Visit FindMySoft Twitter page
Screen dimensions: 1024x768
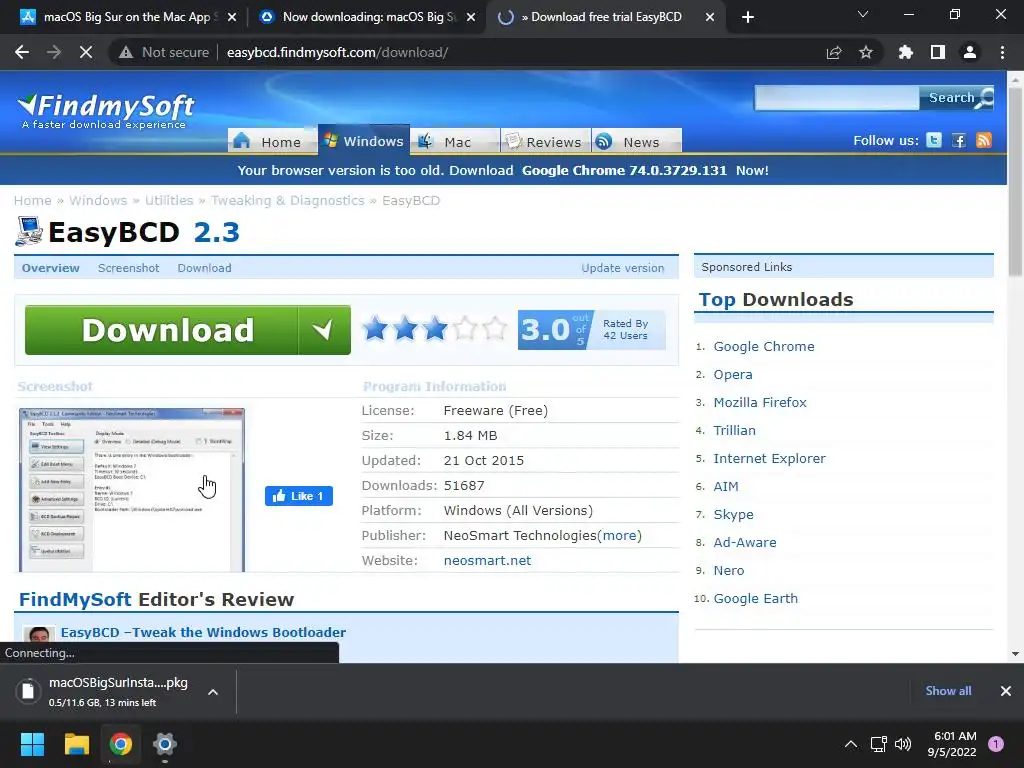coord(934,140)
